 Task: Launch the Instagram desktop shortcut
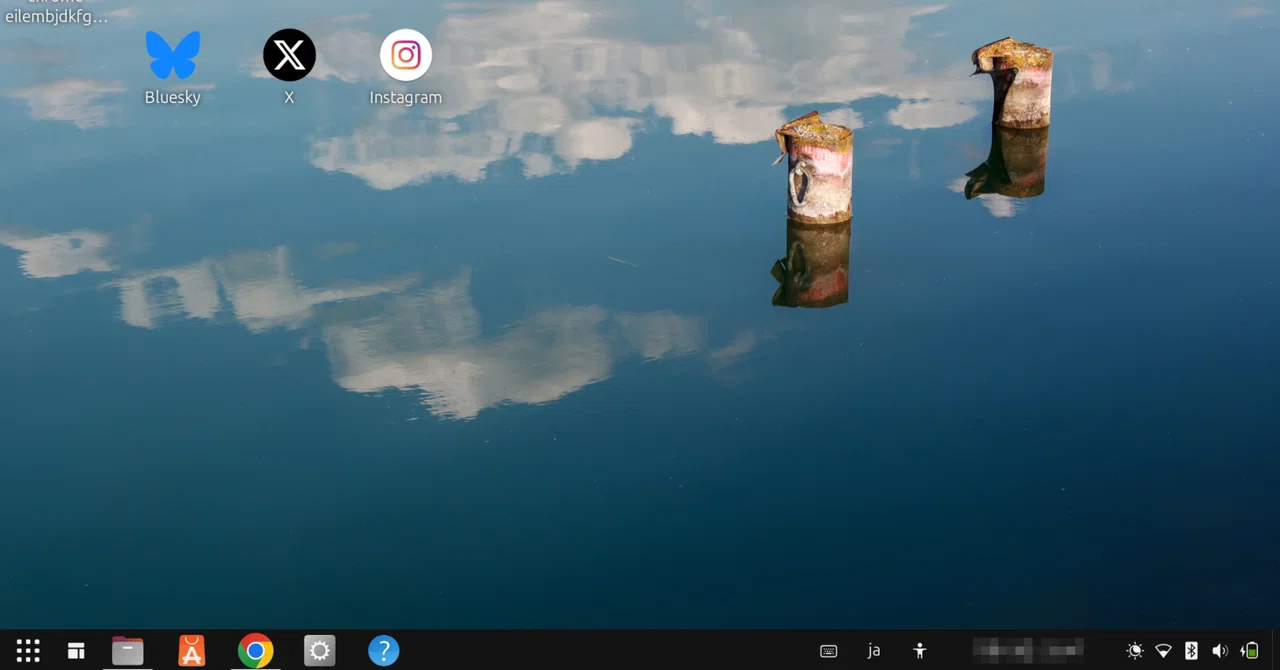coord(406,55)
